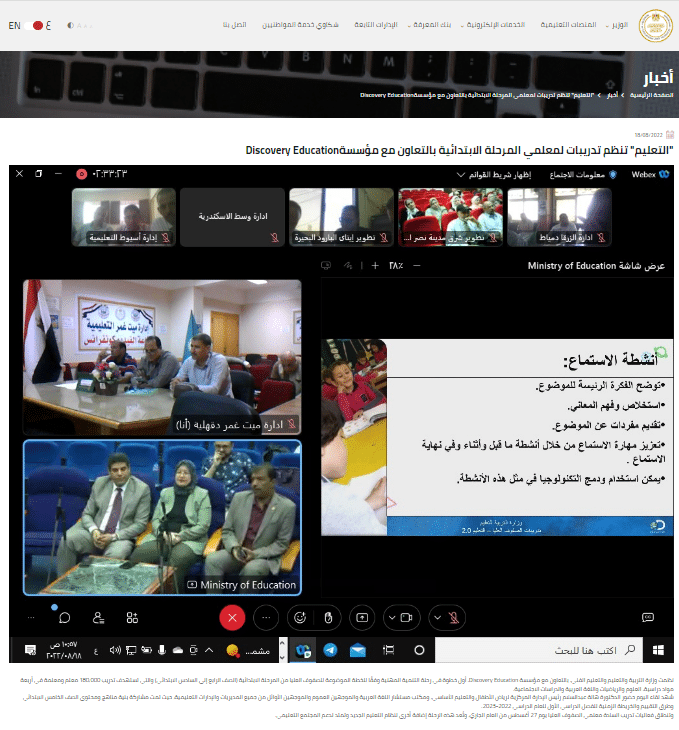Select the تطوير إيتاي البارود البحيرة thumbnail
Viewport: 679px width, 730px height.
[x=341, y=217]
